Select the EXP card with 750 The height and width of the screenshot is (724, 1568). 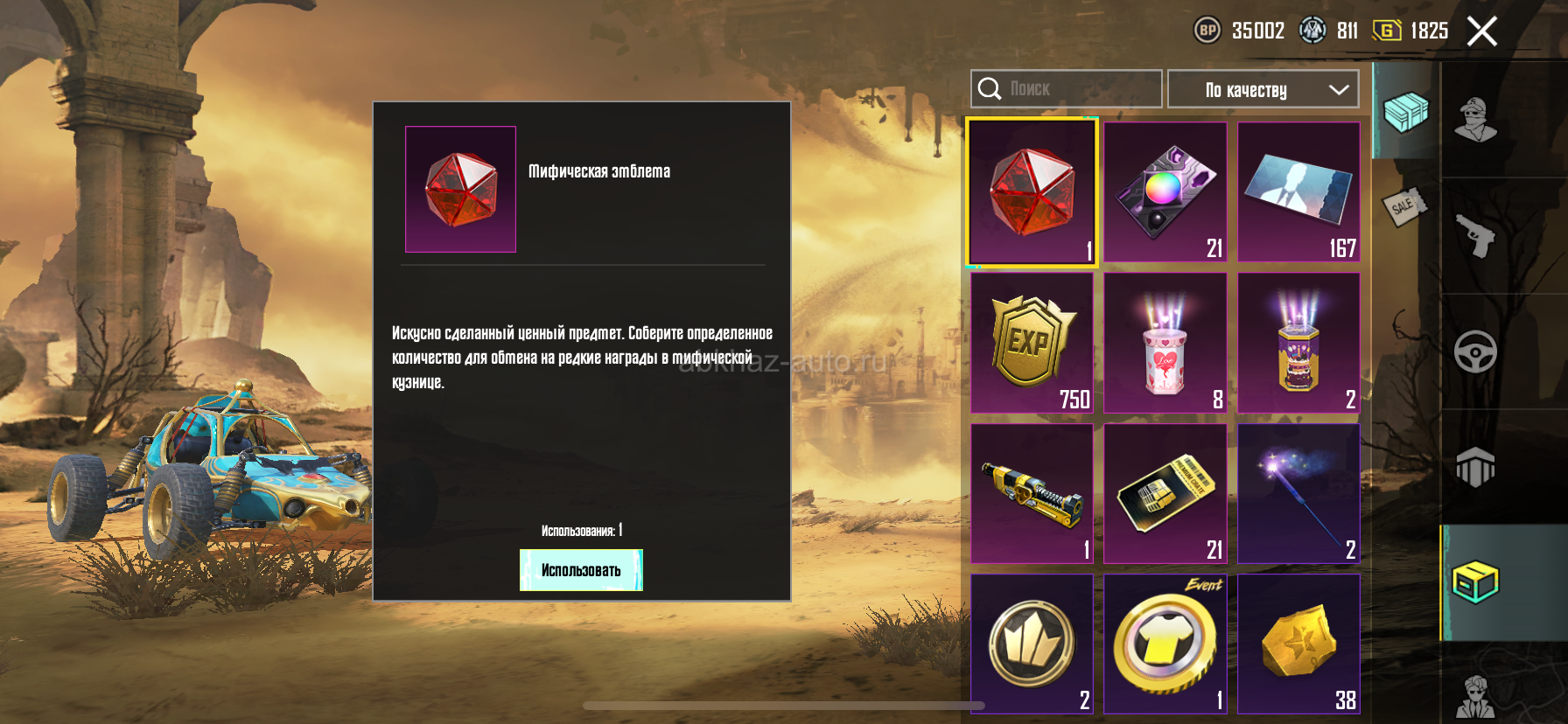[1032, 343]
